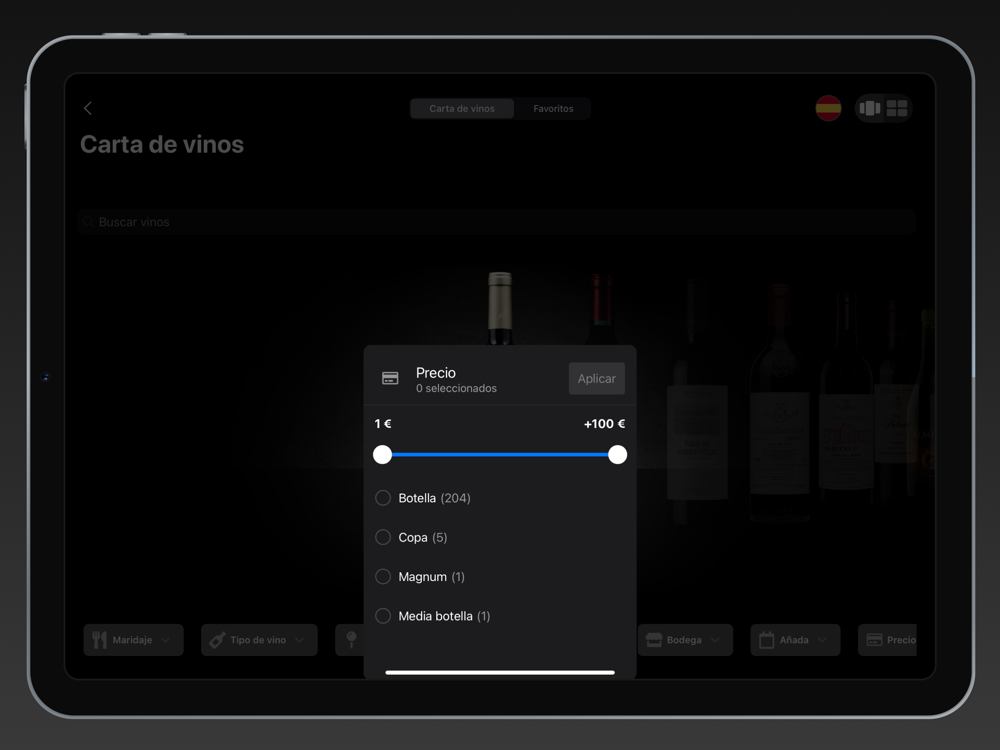Expand the Maridaje dropdown chevron

[166, 640]
